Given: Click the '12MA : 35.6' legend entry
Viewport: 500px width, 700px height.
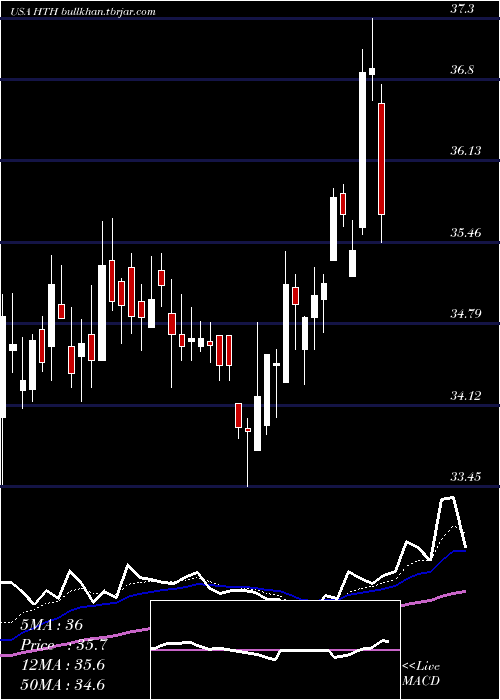Looking at the screenshot, I should tap(62, 665).
